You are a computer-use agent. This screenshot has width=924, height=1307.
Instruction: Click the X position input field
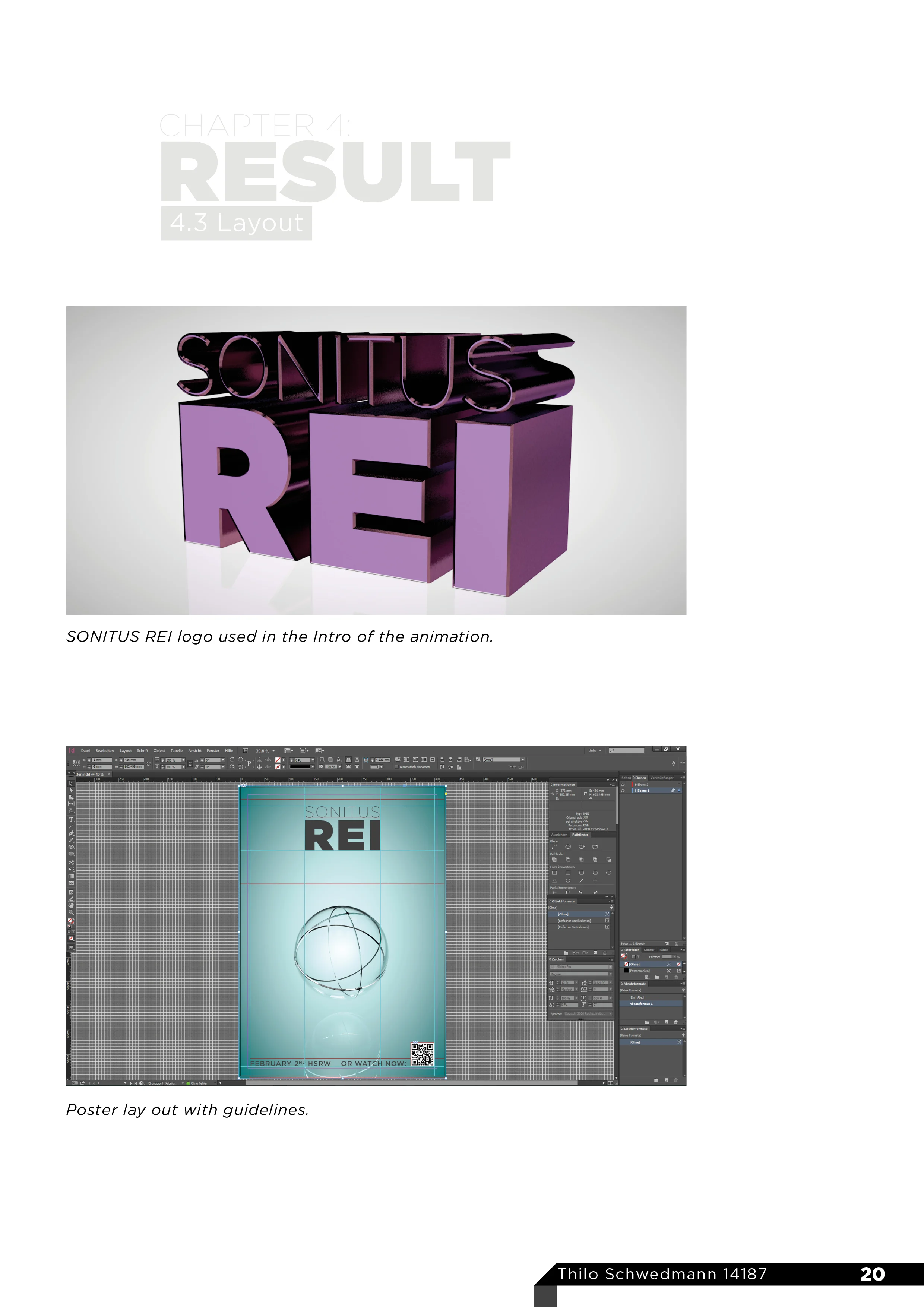101,760
